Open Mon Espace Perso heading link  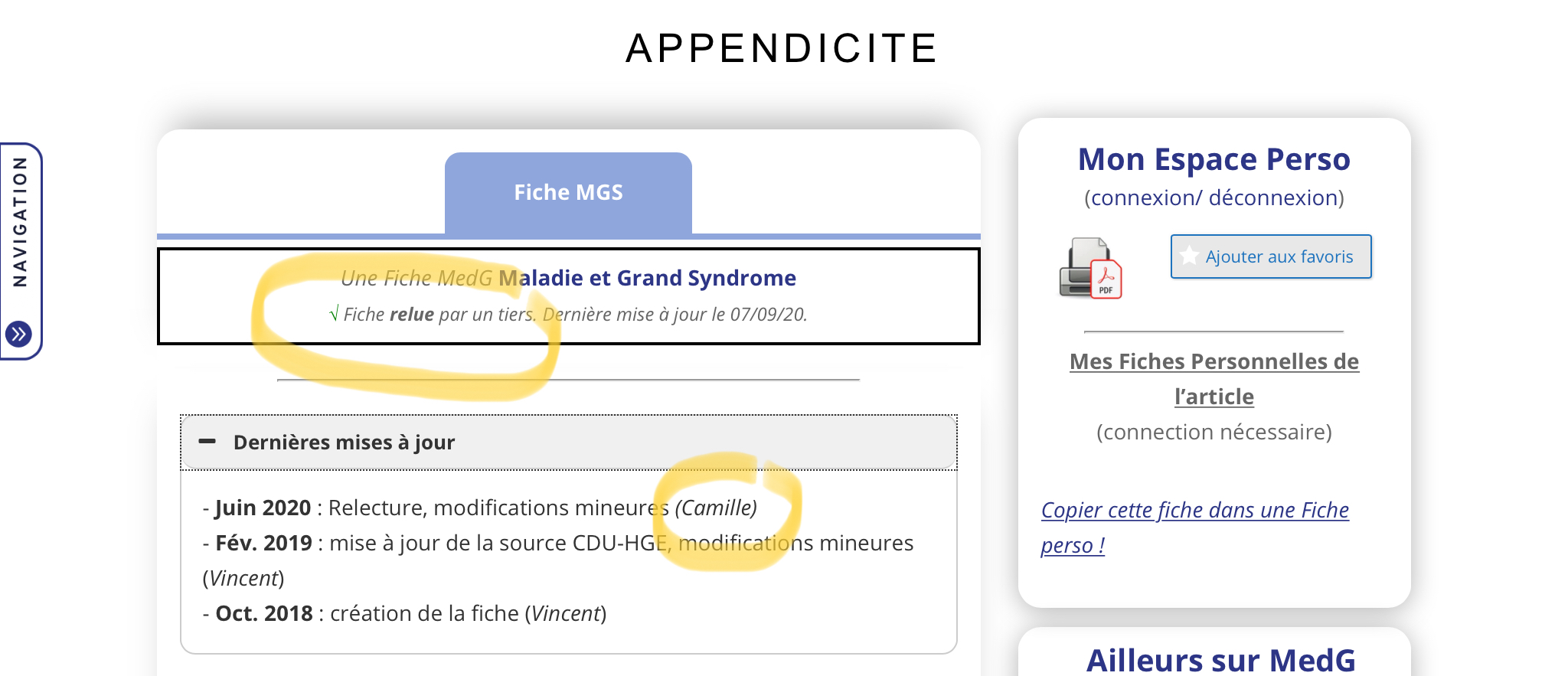point(1214,159)
